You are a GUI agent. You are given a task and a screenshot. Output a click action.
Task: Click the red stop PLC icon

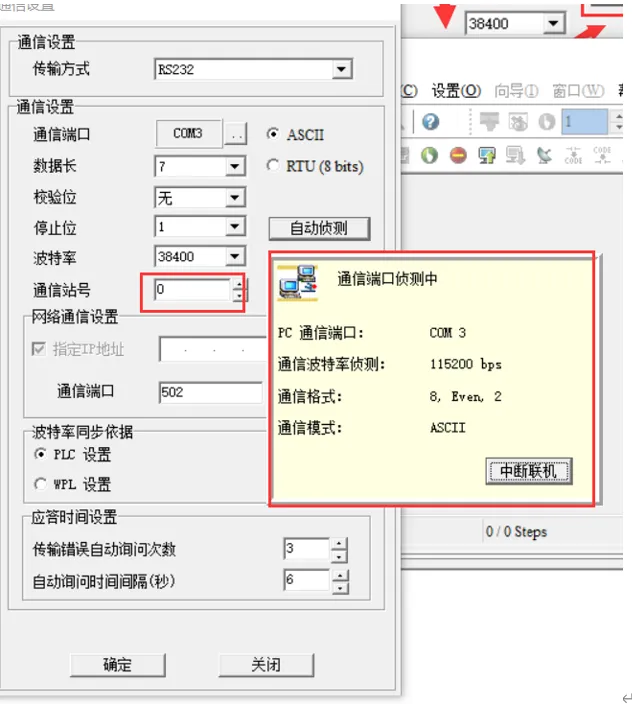click(x=458, y=155)
